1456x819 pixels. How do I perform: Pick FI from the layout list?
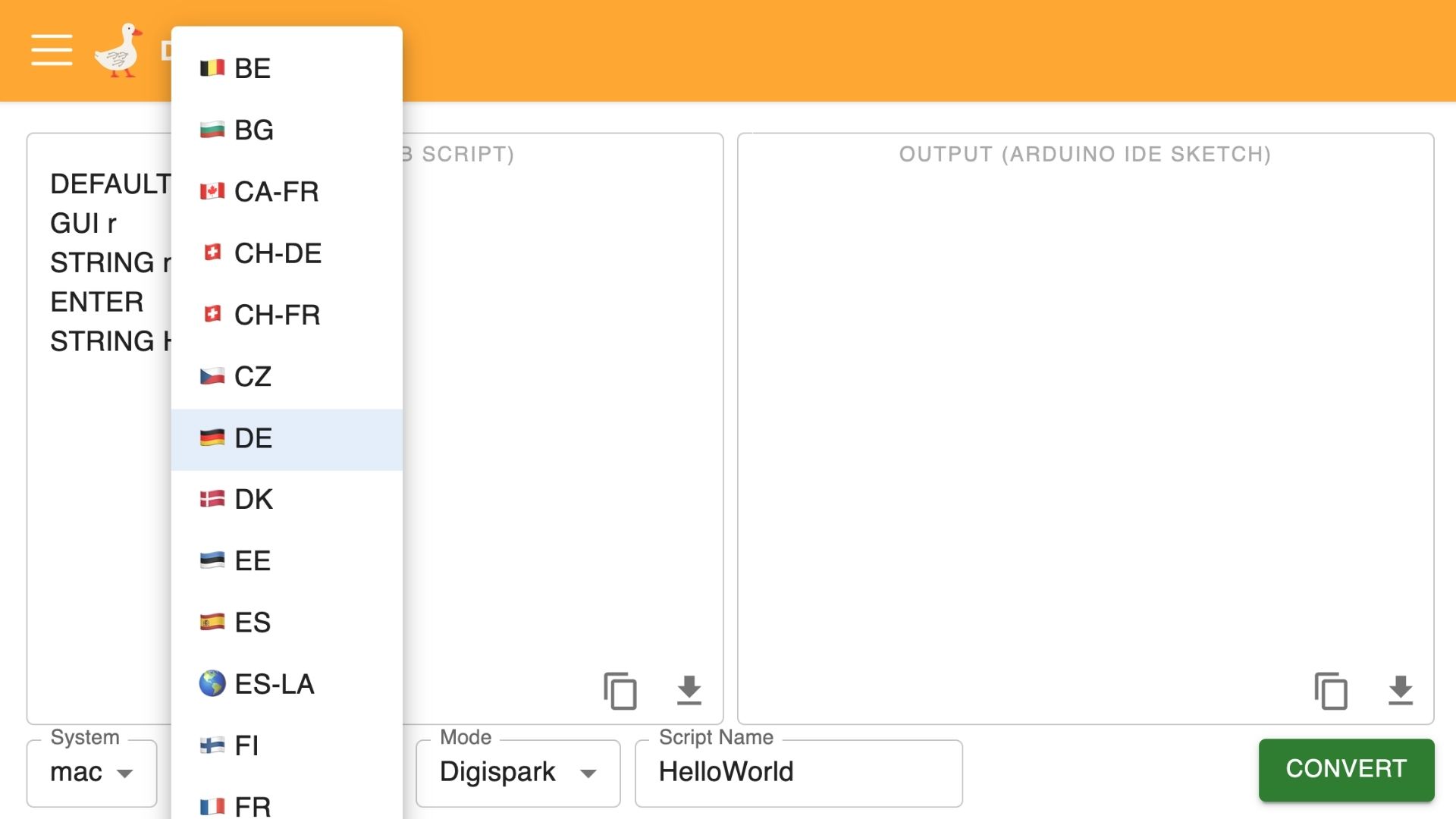tap(287, 746)
